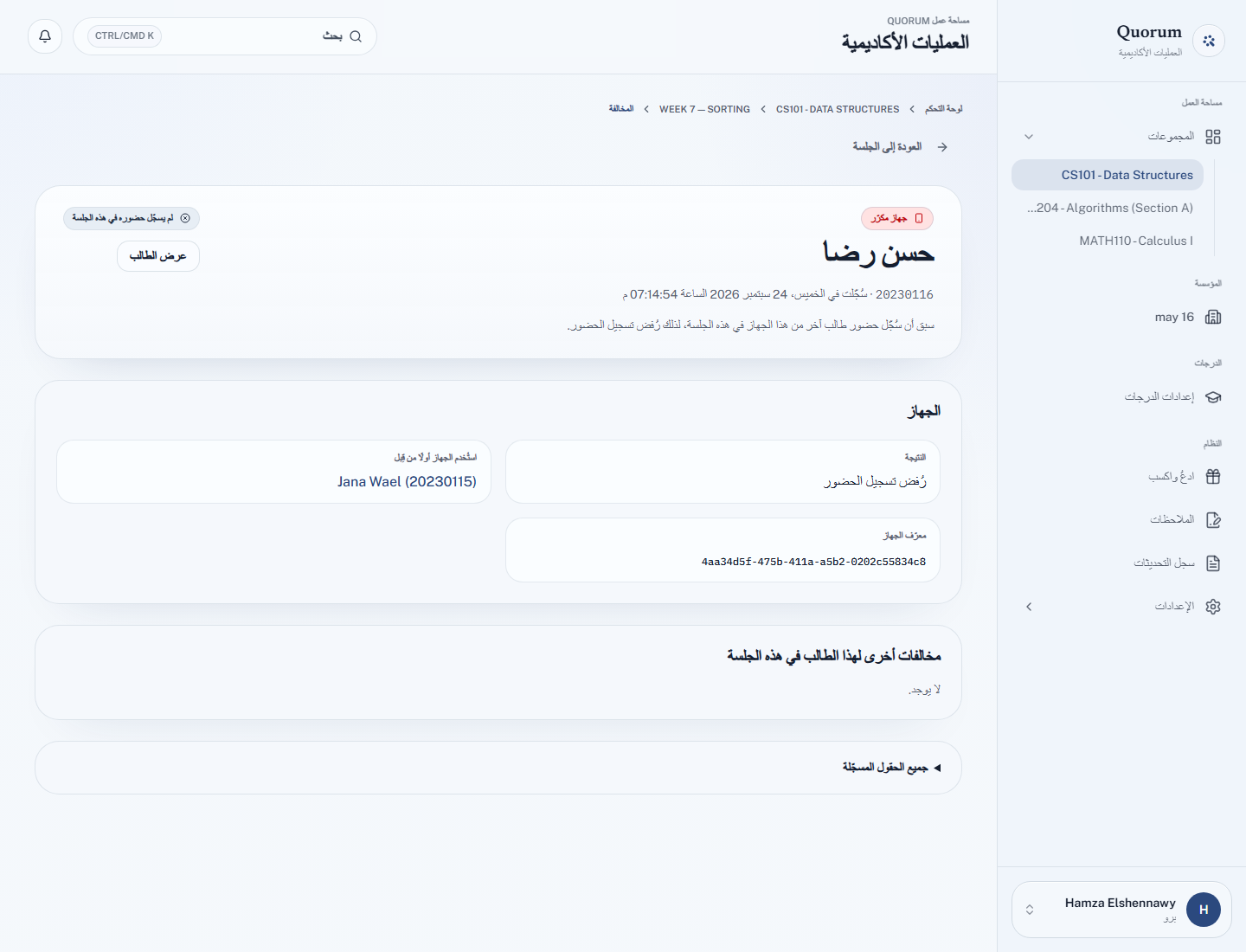Screen dimensions: 1246x952
Task: Click the groups grid icon in sidebar
Action: click(x=1213, y=137)
